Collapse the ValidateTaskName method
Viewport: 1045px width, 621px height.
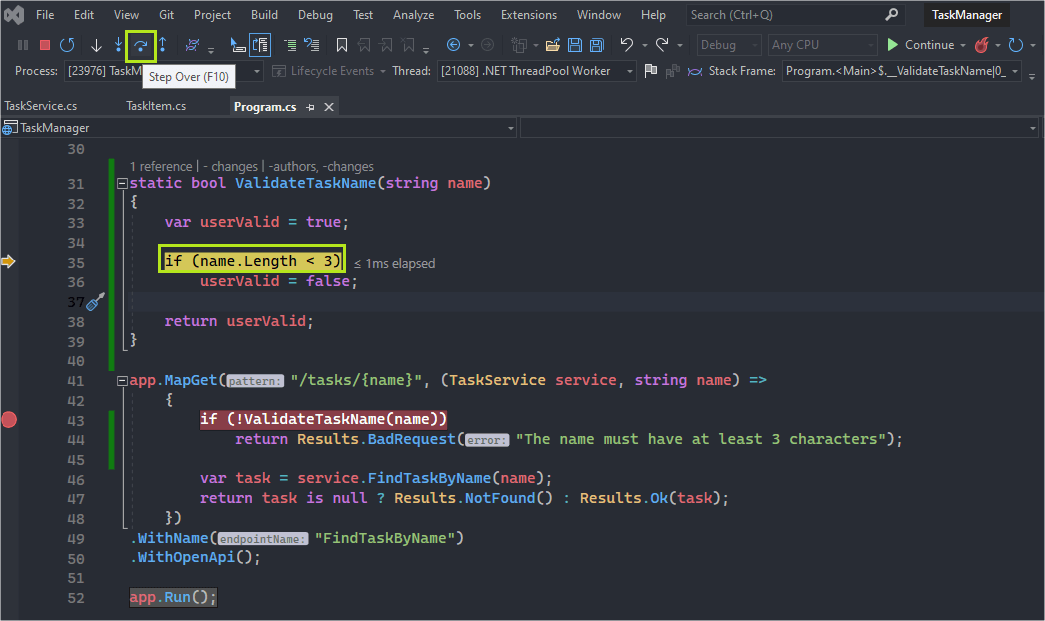pos(122,183)
